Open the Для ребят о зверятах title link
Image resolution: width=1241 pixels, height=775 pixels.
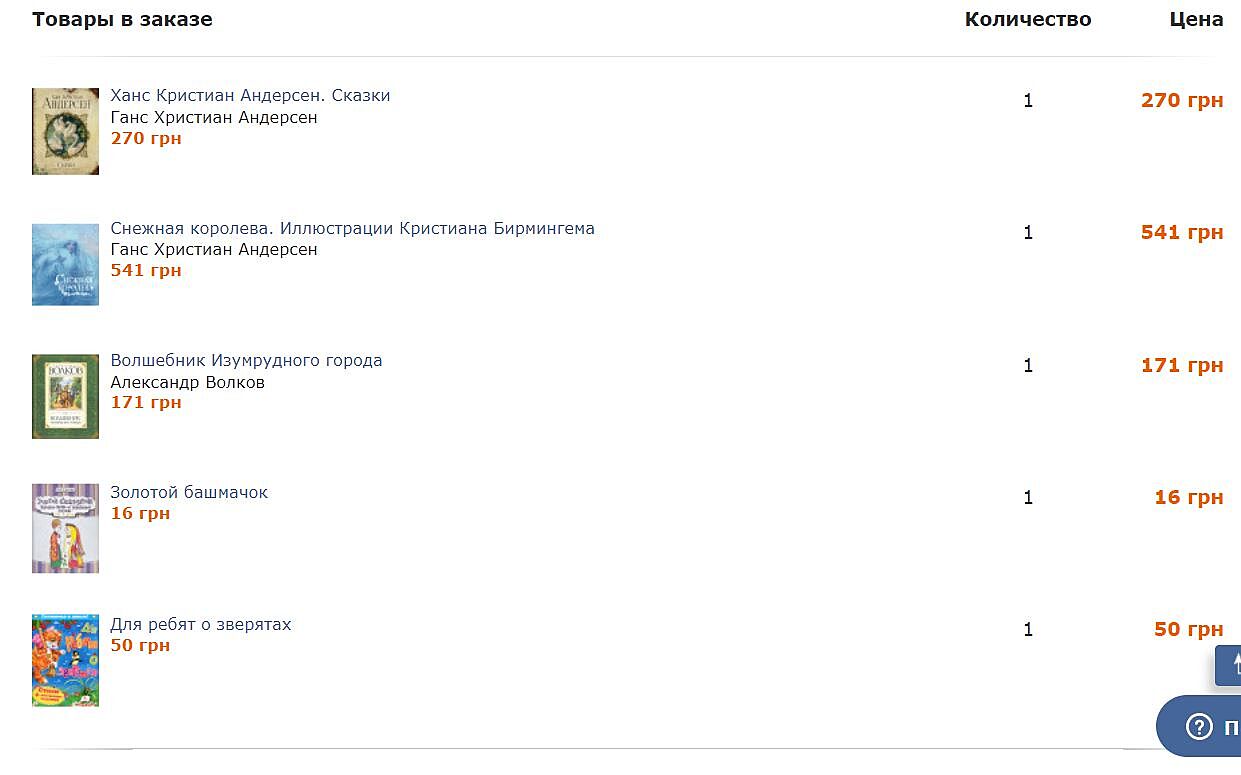coord(201,624)
